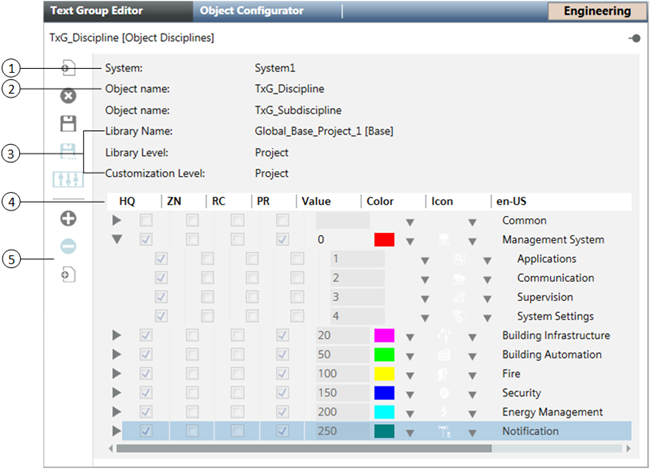Open the color dropdown for Security
The width and height of the screenshot is (650, 469).
coord(410,394)
